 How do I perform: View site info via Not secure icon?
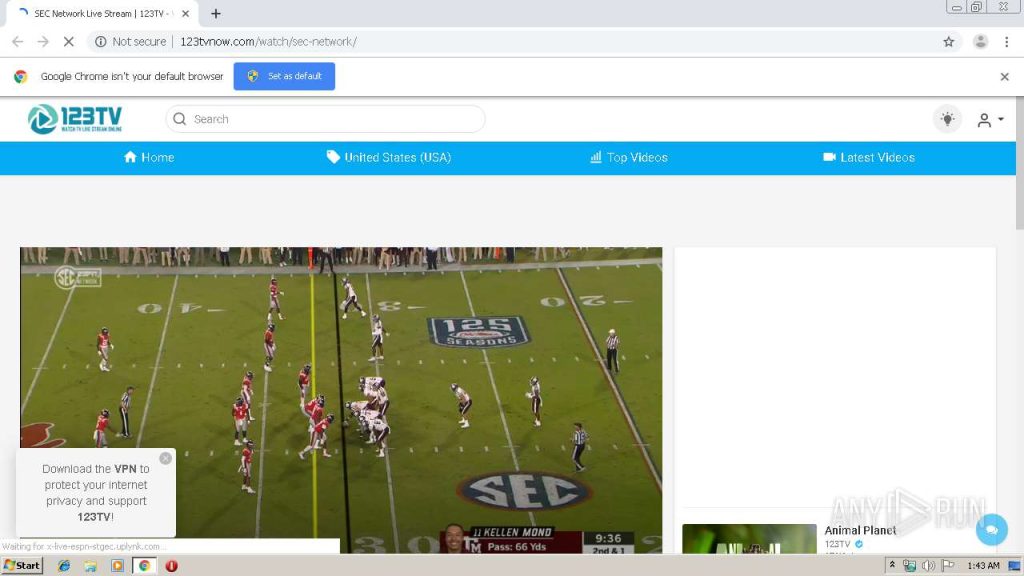(x=100, y=42)
